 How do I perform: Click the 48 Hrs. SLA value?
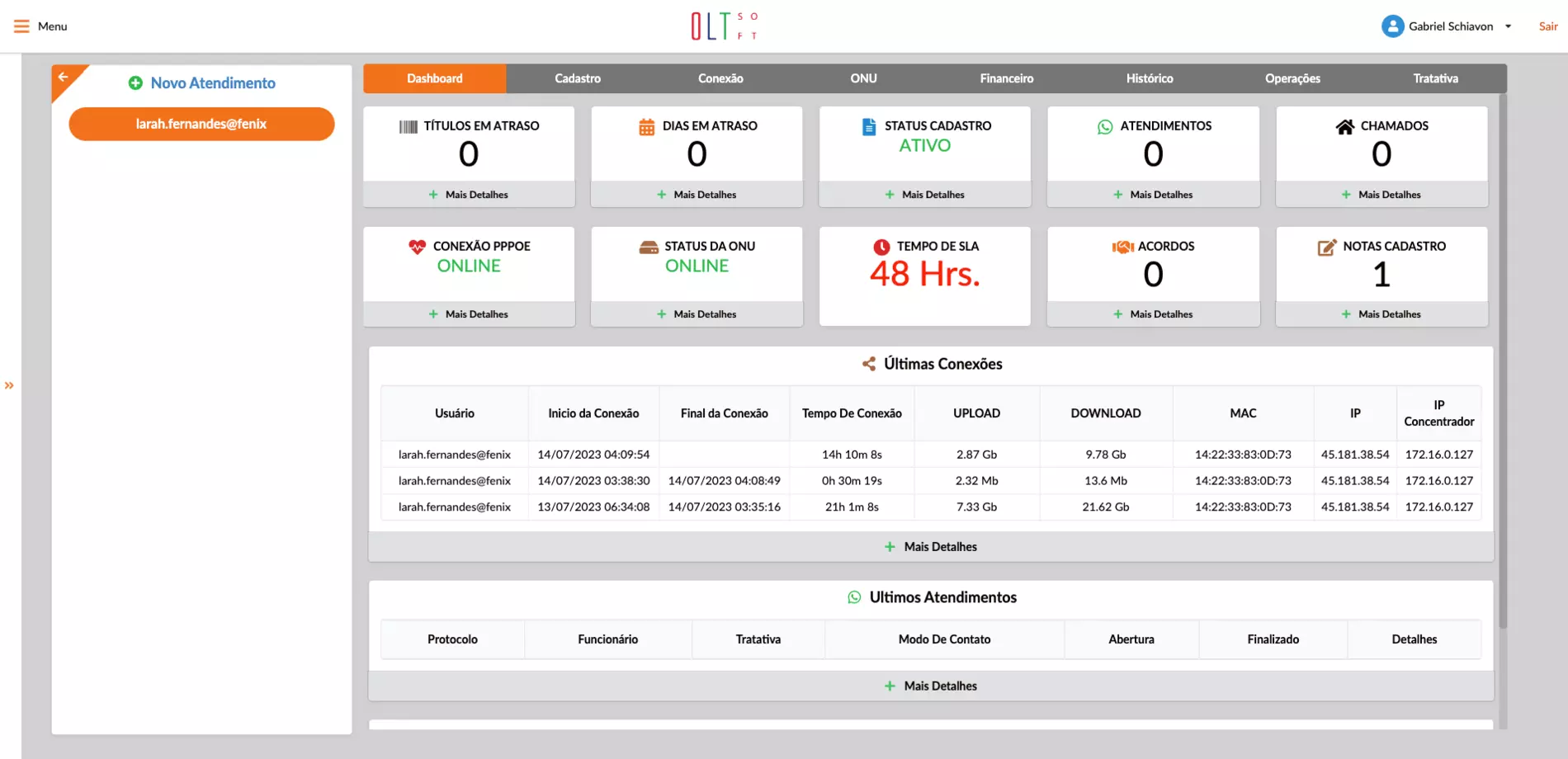(x=925, y=274)
